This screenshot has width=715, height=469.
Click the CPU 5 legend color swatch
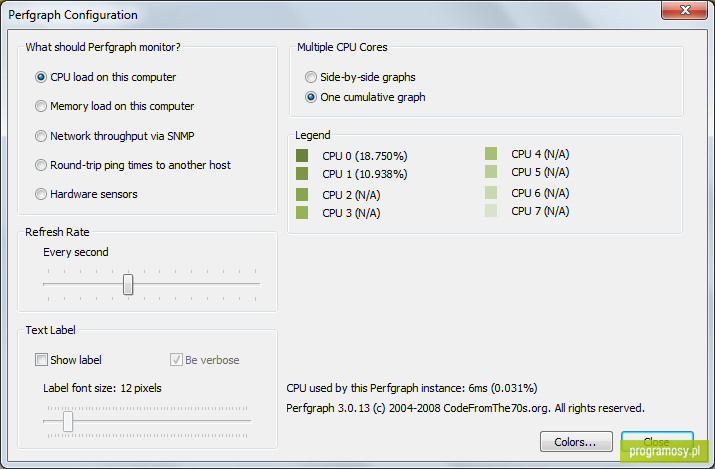[491, 171]
